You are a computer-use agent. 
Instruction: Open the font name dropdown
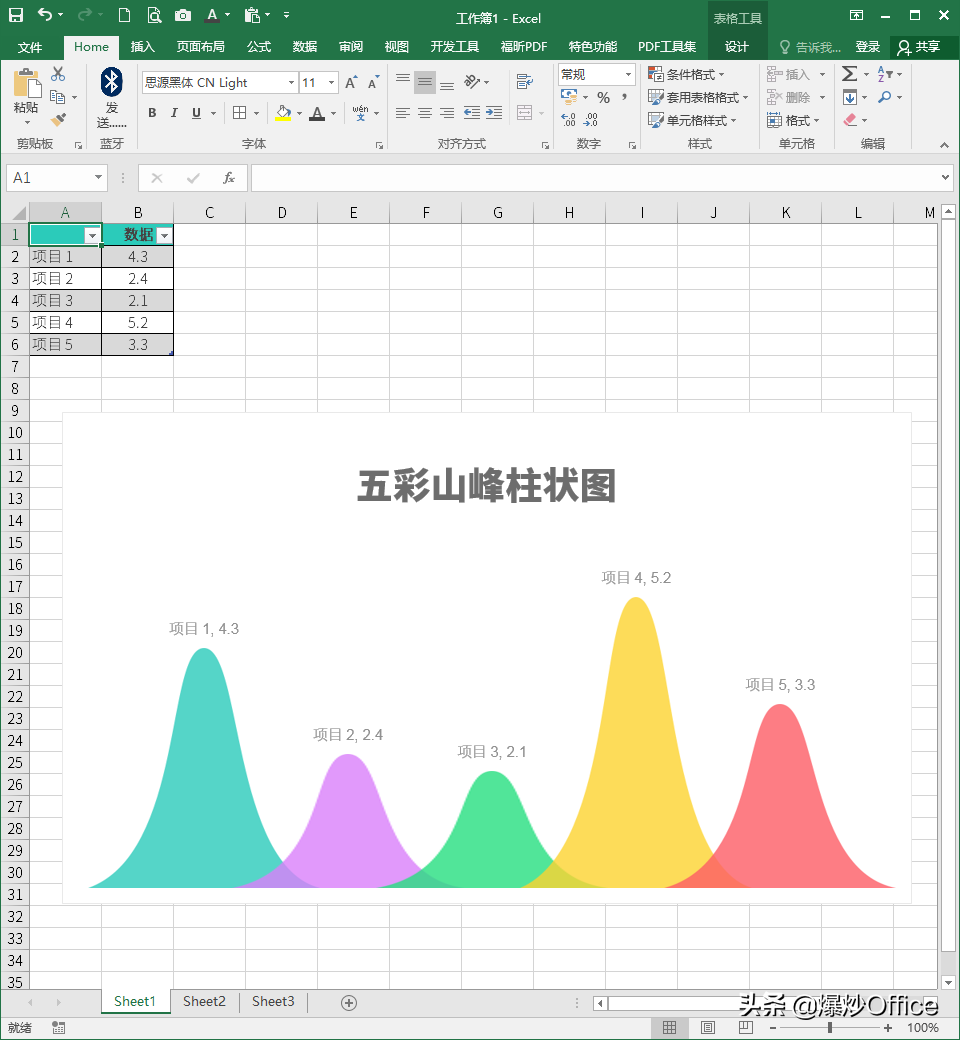[x=291, y=82]
